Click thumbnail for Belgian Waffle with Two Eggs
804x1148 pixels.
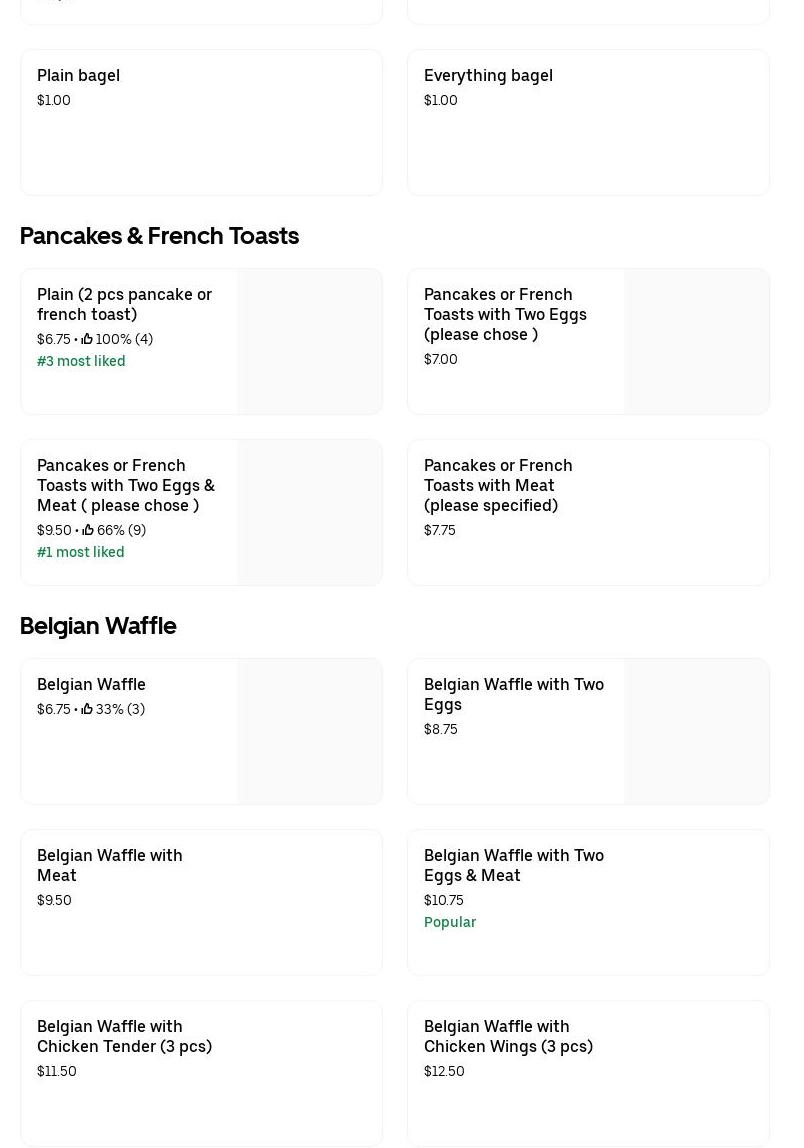(x=697, y=731)
